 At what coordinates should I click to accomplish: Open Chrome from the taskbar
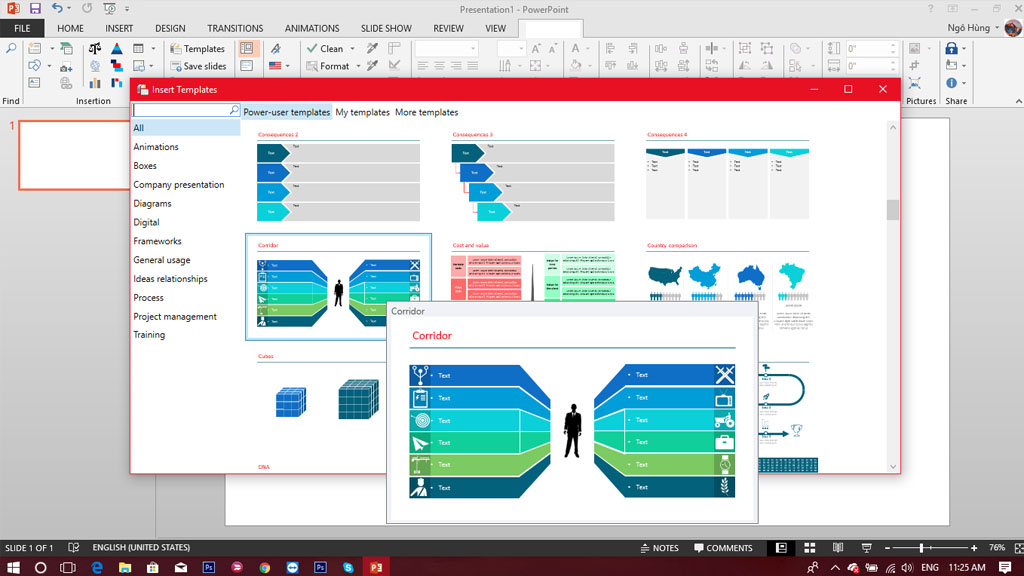click(x=264, y=567)
